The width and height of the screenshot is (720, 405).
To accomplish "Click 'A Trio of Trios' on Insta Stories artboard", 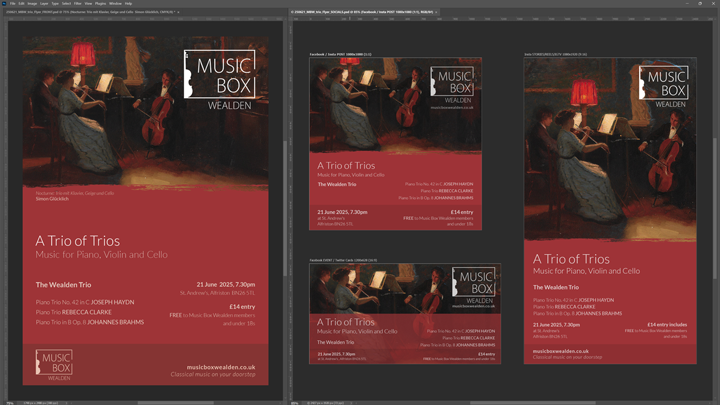I will tap(571, 259).
